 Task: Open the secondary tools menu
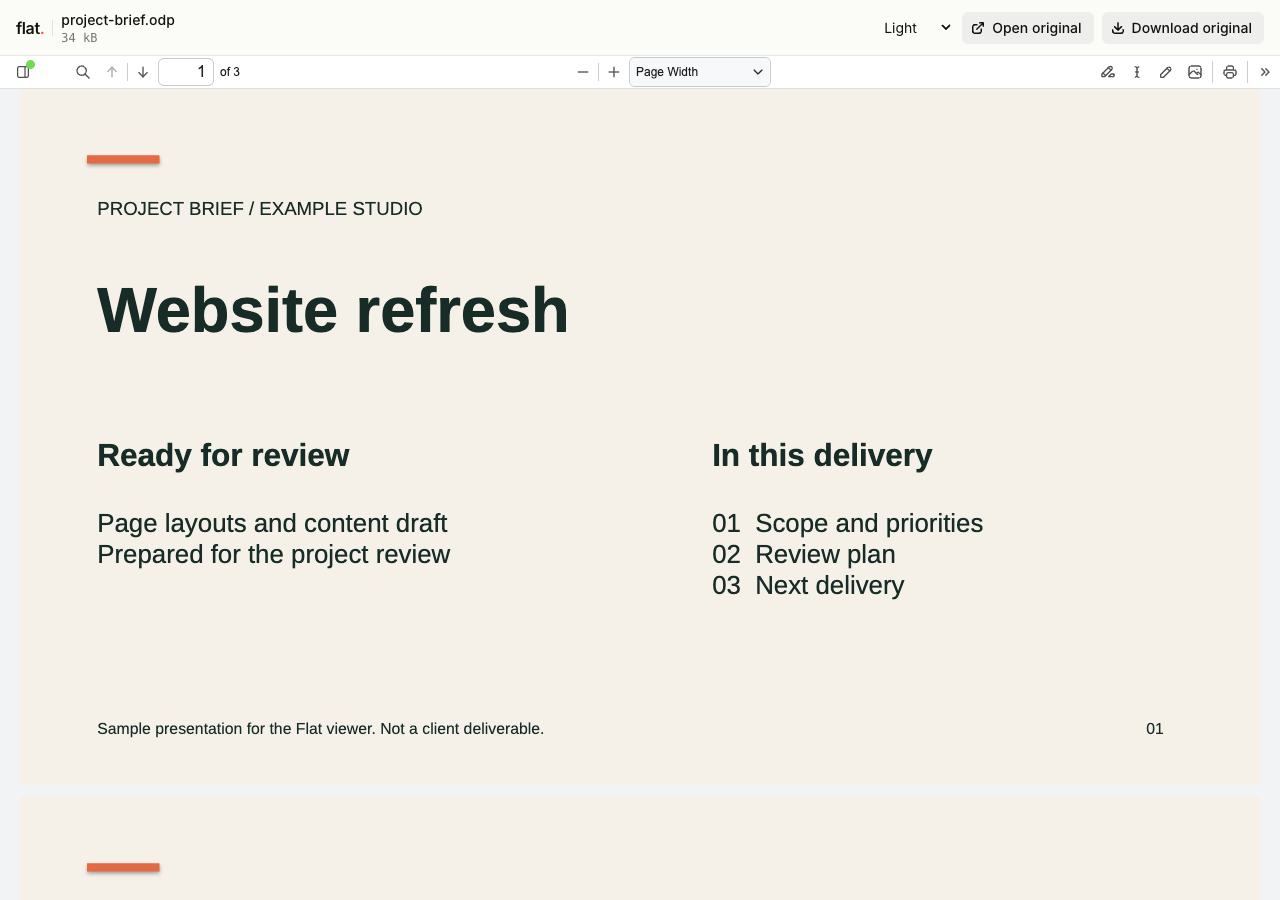[1265, 72]
